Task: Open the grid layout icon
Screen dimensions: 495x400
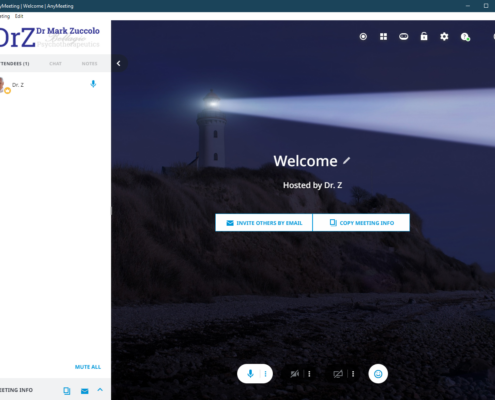Action: (384, 37)
